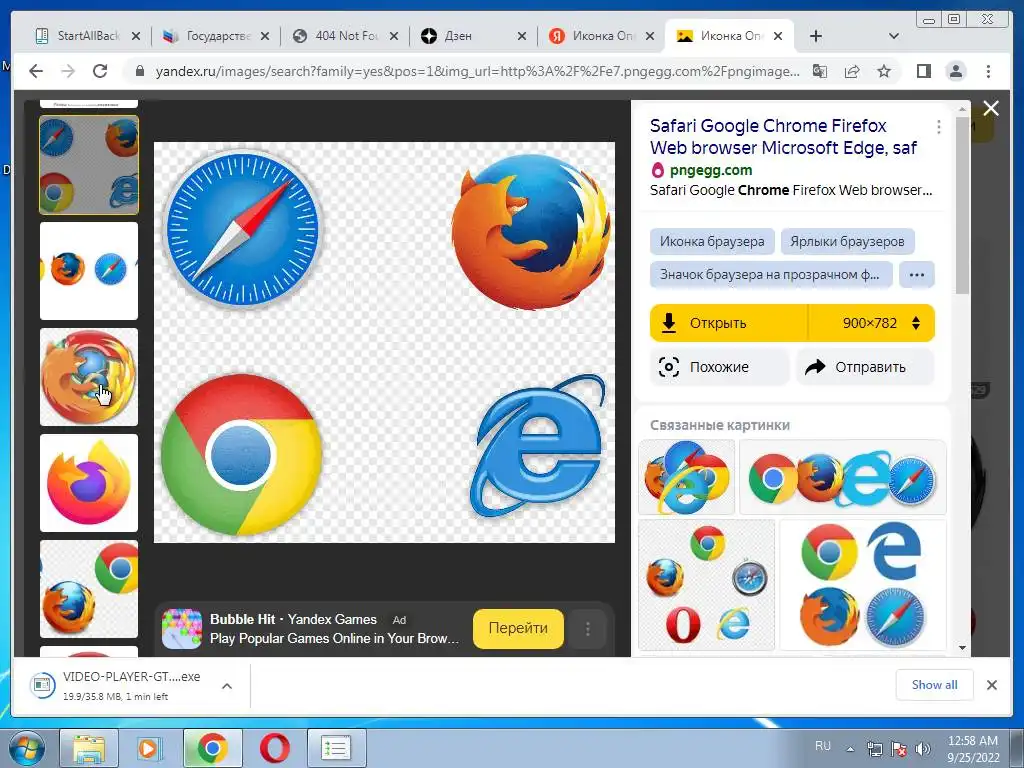The image size is (1024, 768).
Task: Open the image title options three-dot menu
Action: click(938, 127)
